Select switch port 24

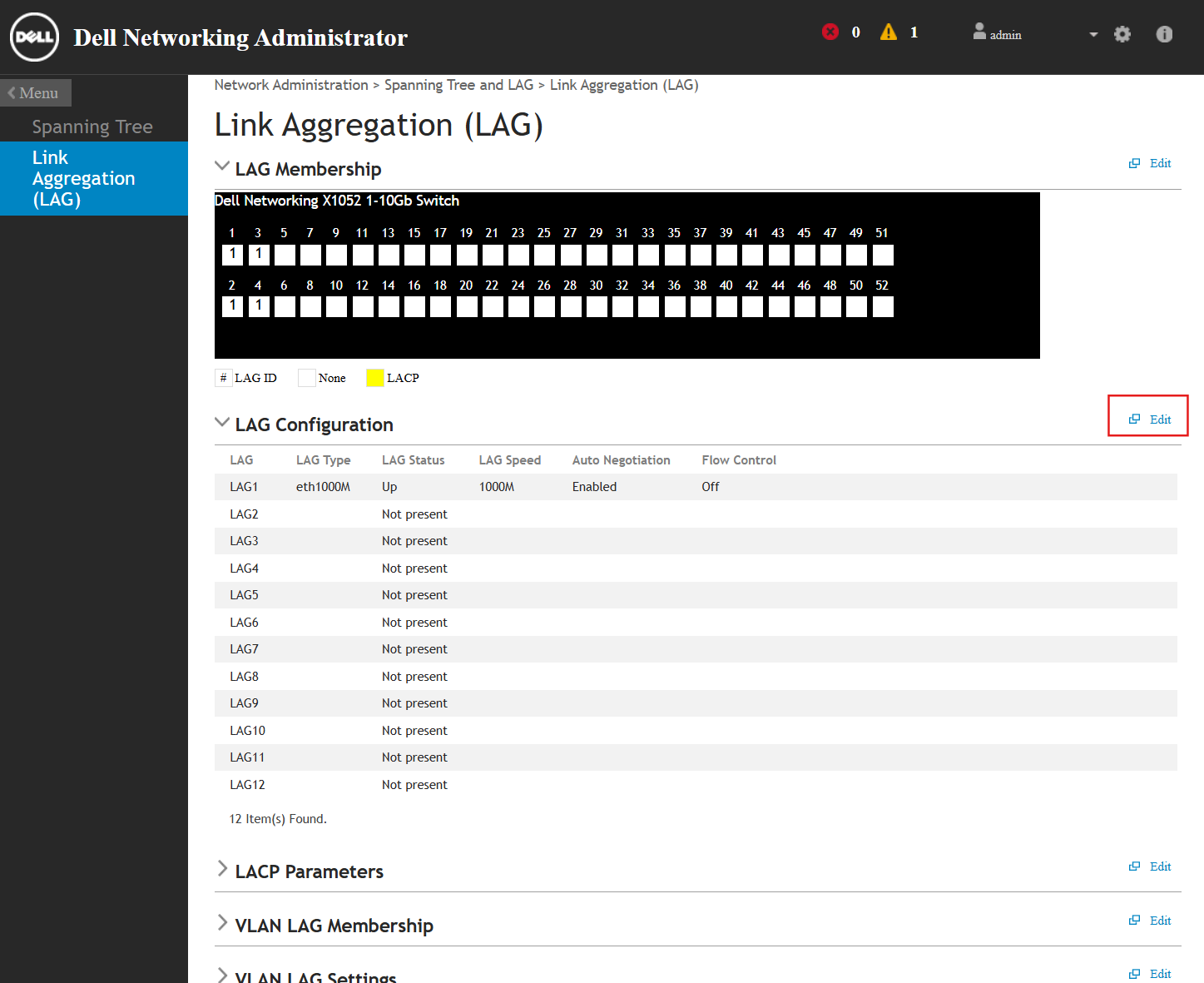tap(518, 306)
